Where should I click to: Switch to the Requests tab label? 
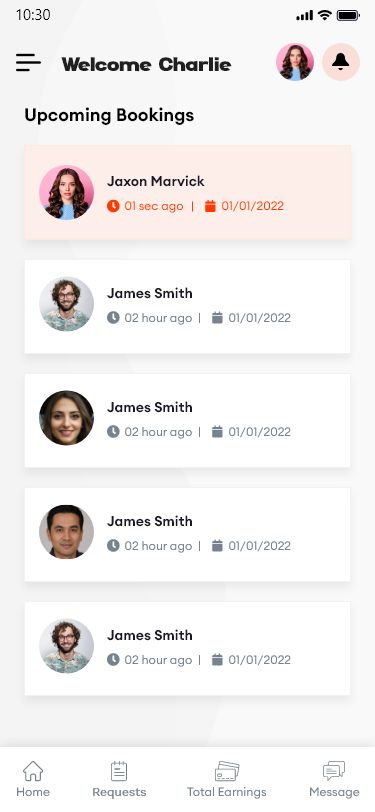pos(119,792)
